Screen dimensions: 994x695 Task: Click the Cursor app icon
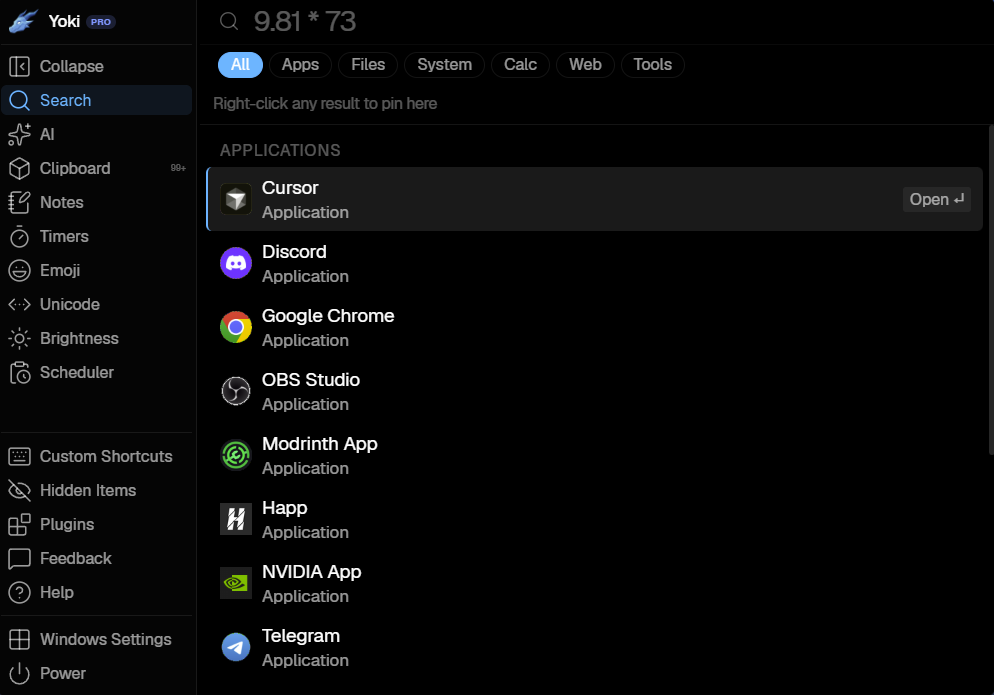click(236, 199)
